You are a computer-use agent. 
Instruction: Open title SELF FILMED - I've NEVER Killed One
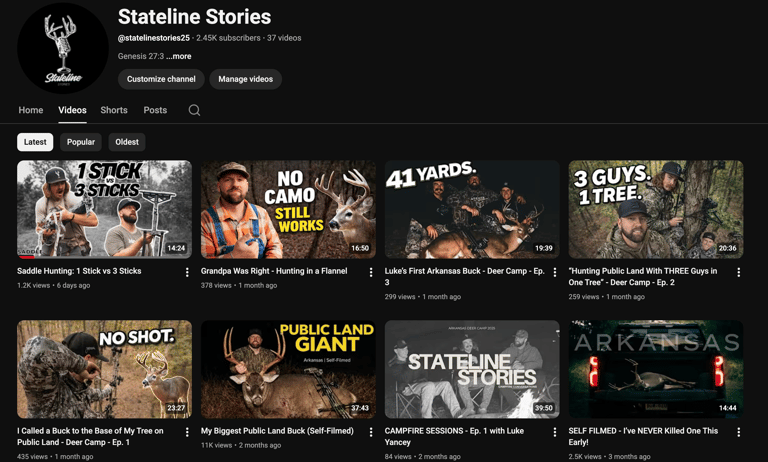point(643,437)
